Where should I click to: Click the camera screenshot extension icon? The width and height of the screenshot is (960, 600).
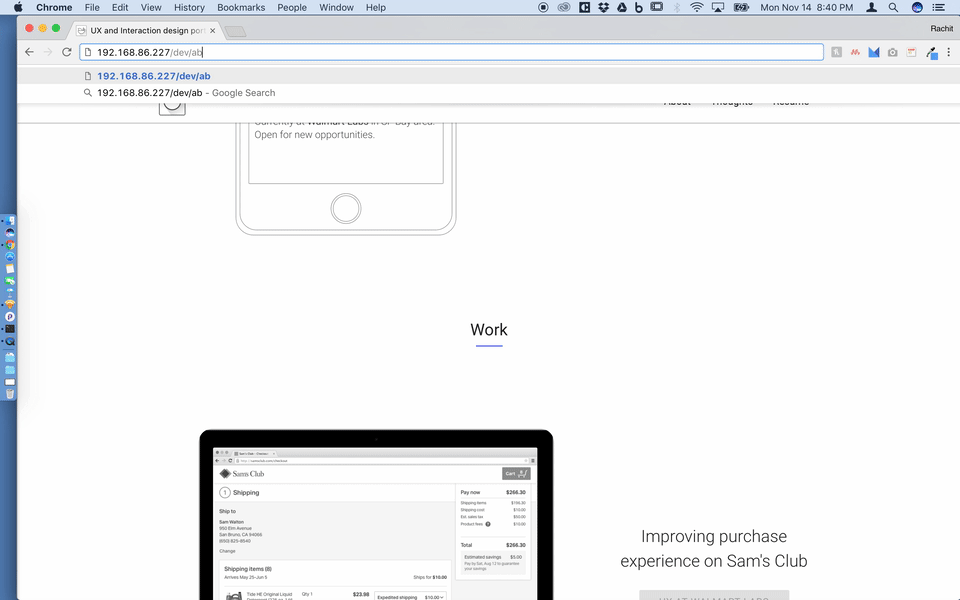(x=893, y=52)
